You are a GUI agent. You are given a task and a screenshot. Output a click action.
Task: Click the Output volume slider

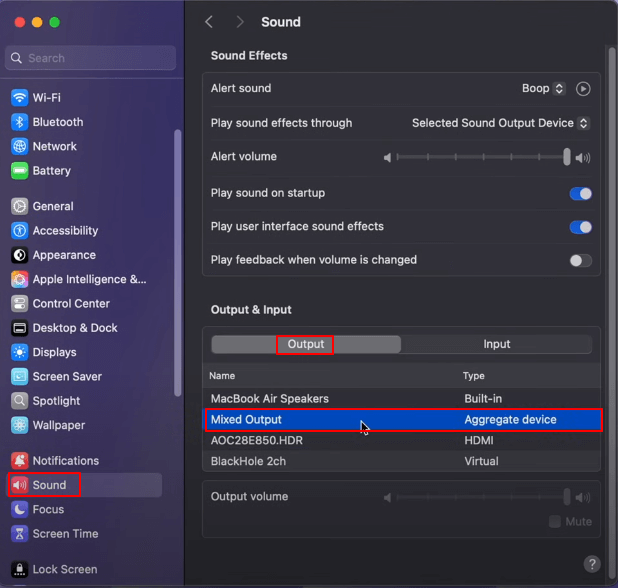(x=484, y=497)
